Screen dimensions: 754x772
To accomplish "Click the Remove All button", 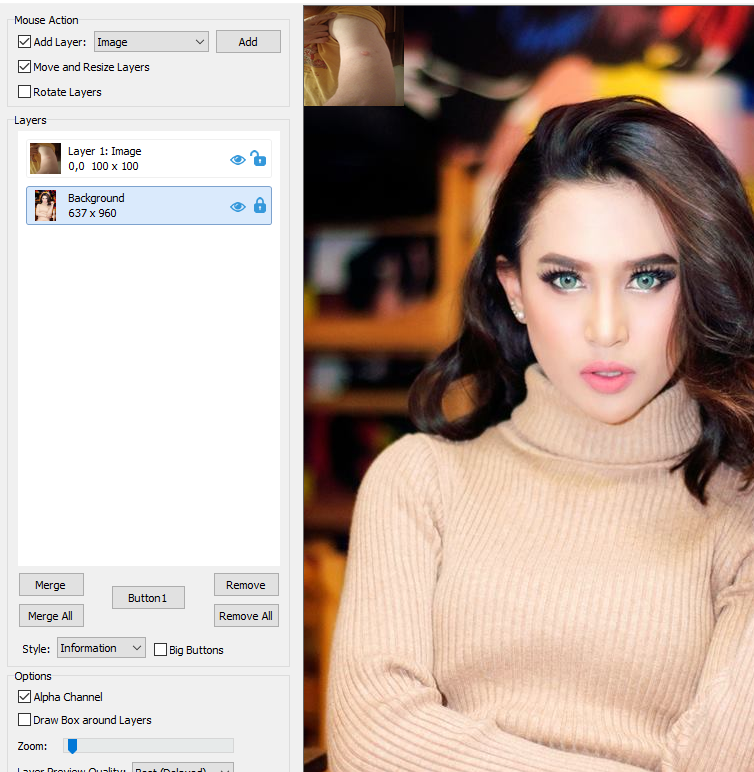I will pos(246,615).
